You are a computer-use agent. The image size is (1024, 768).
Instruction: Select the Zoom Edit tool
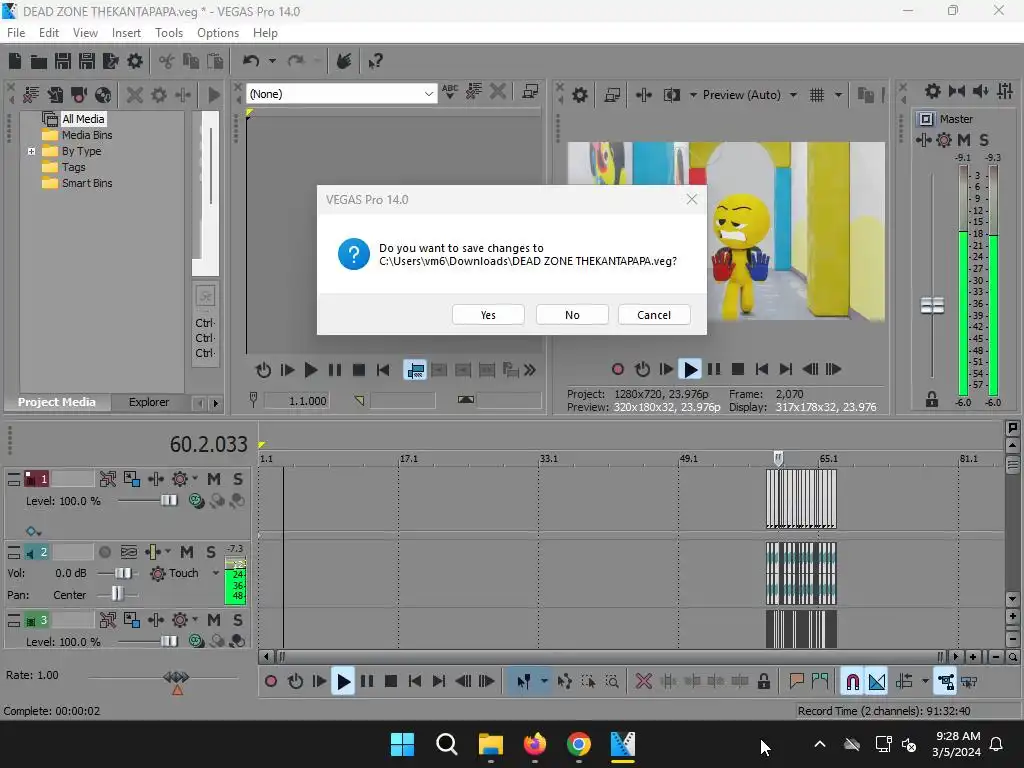pos(612,682)
